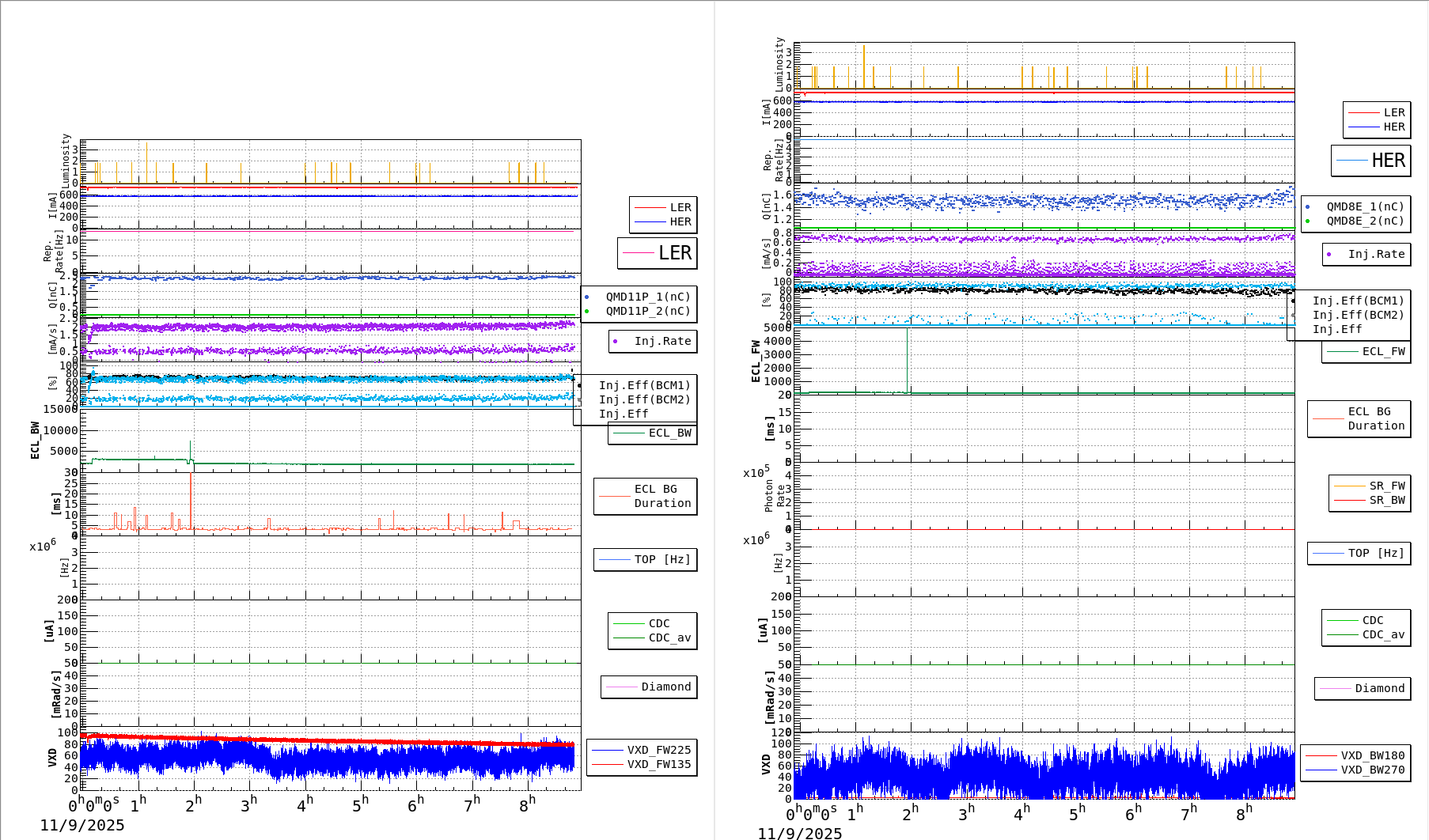Click the ECL_BW vertical axis title
This screenshot has height=840, width=1429.
point(35,441)
